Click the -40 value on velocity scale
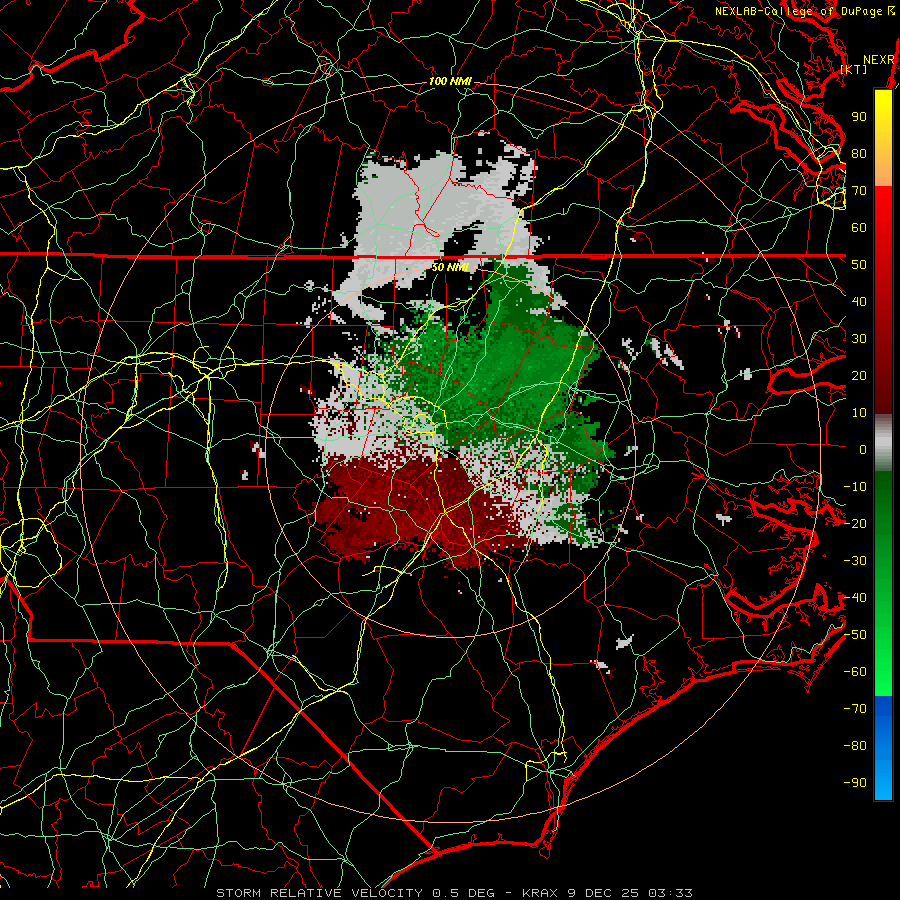900x900 pixels. [855, 598]
